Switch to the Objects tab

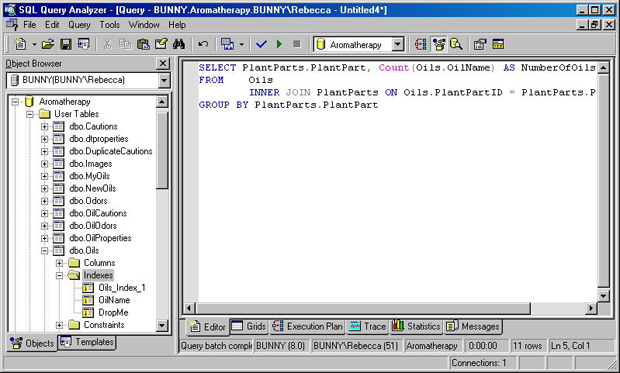click(32, 343)
